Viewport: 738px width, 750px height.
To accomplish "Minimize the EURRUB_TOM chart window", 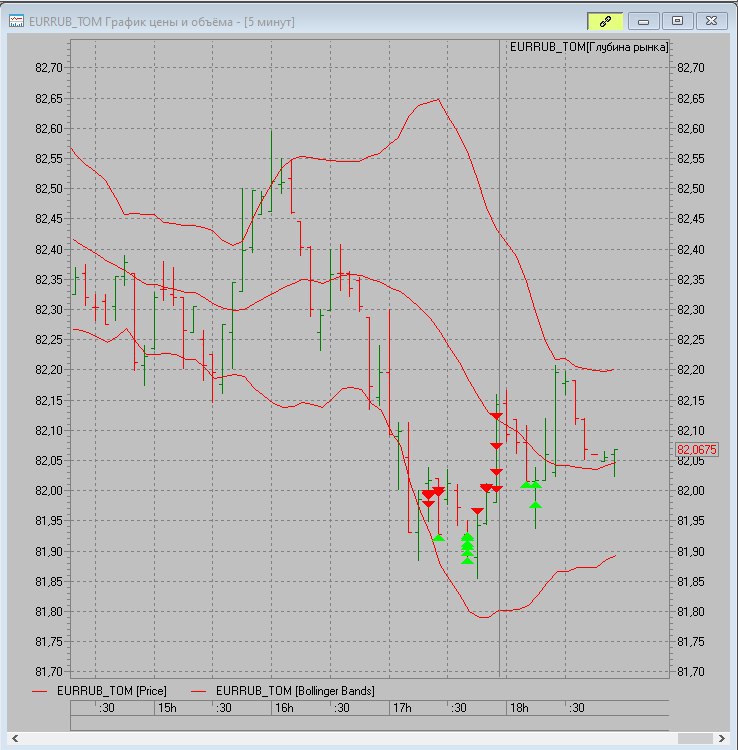I will coord(643,21).
